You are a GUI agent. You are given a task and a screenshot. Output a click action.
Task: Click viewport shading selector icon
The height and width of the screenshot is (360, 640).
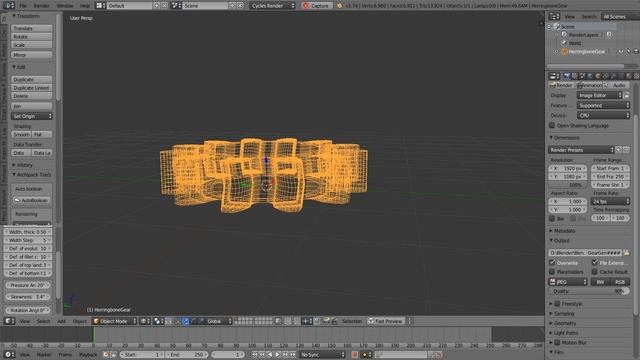click(145, 321)
